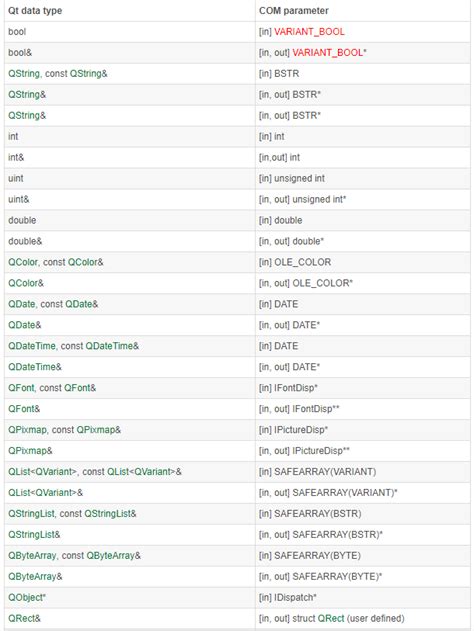
Task: Click the QDate link beside const QDate&
Action: click(x=22, y=304)
